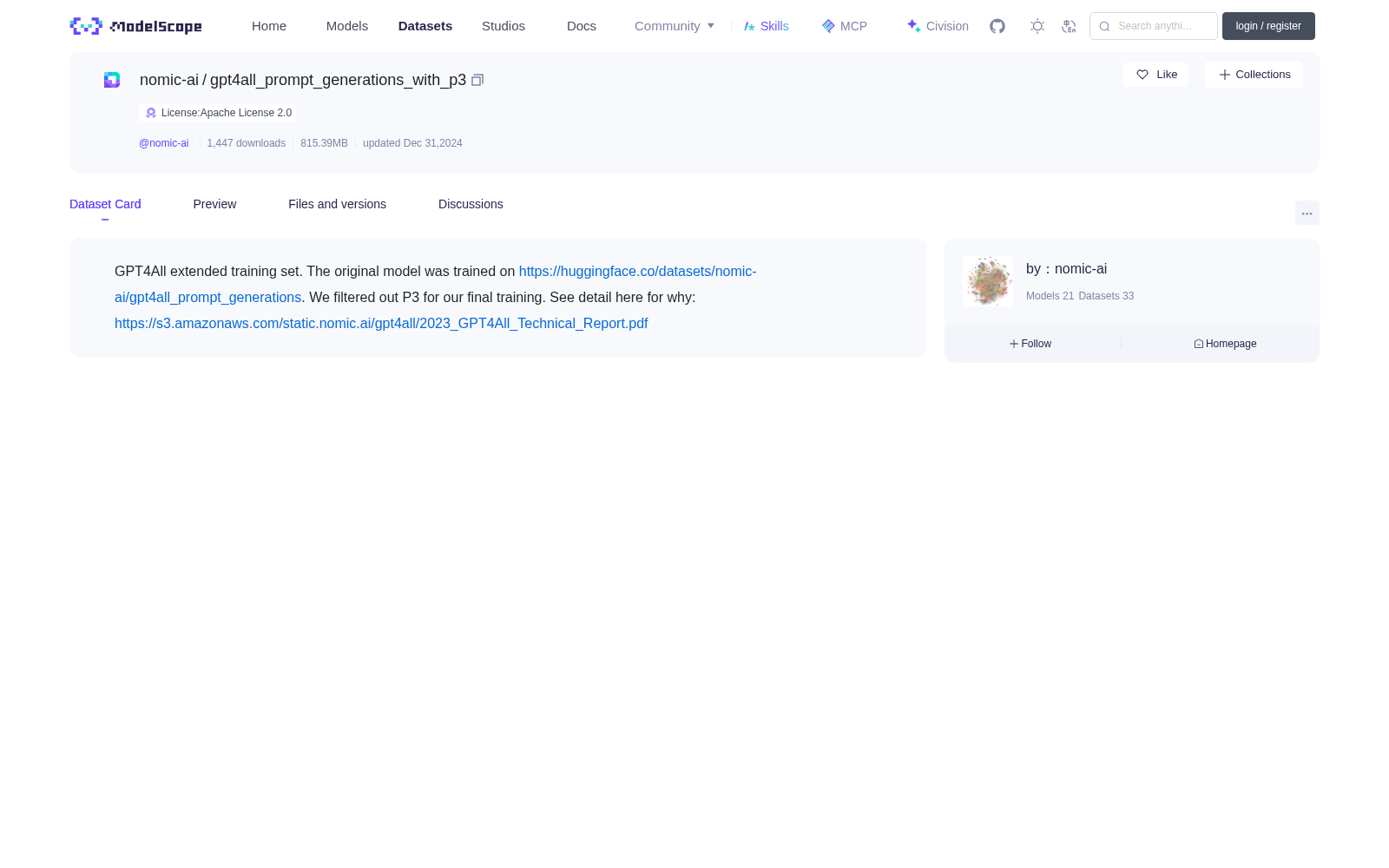Click the Civision sparkle icon
The image size is (1389, 868).
coord(913,26)
